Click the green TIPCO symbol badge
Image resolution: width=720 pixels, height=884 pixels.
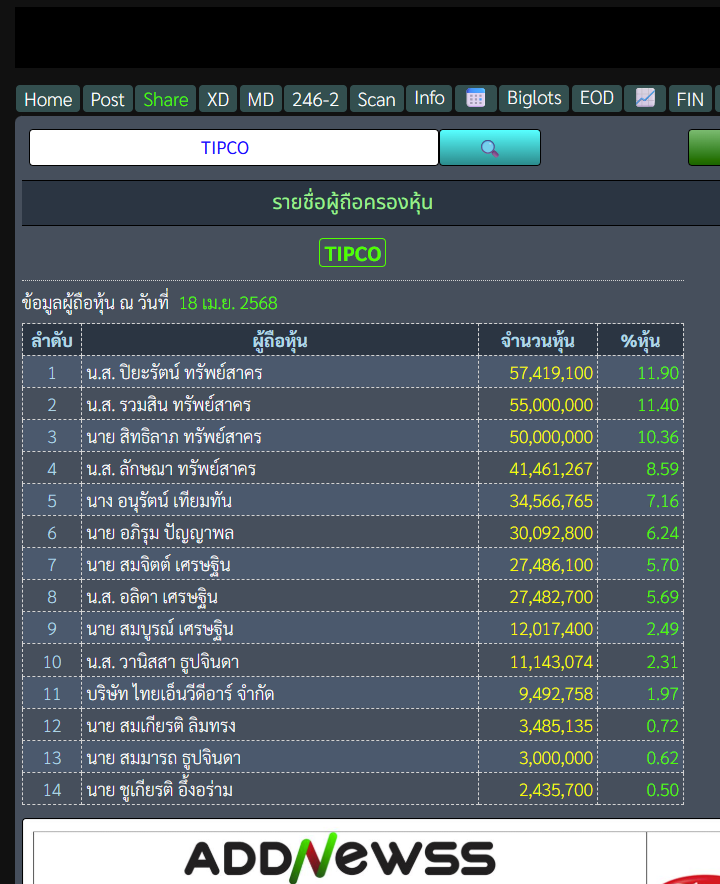[x=352, y=253]
